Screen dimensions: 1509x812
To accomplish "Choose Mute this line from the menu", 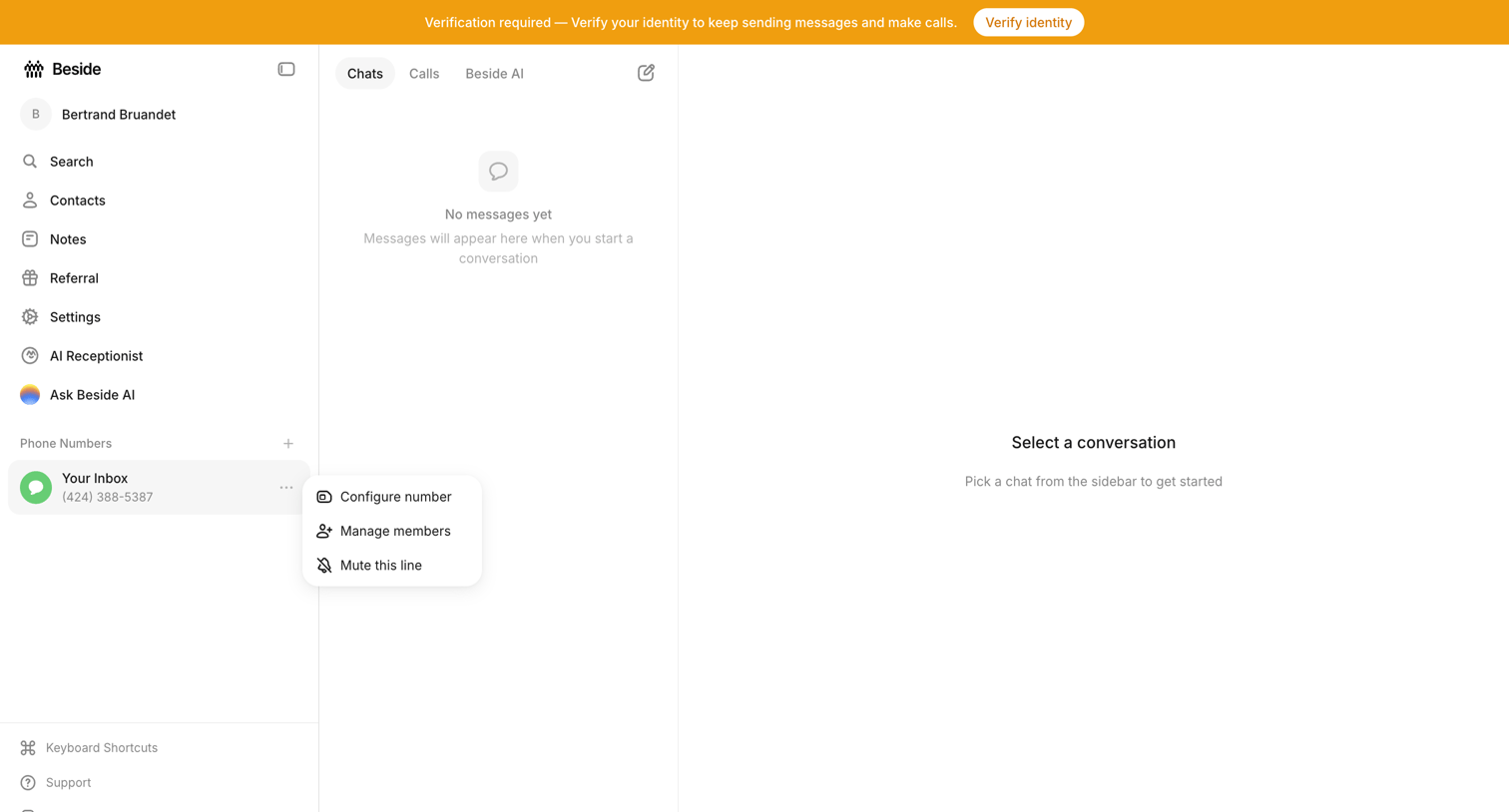I will pos(392,566).
